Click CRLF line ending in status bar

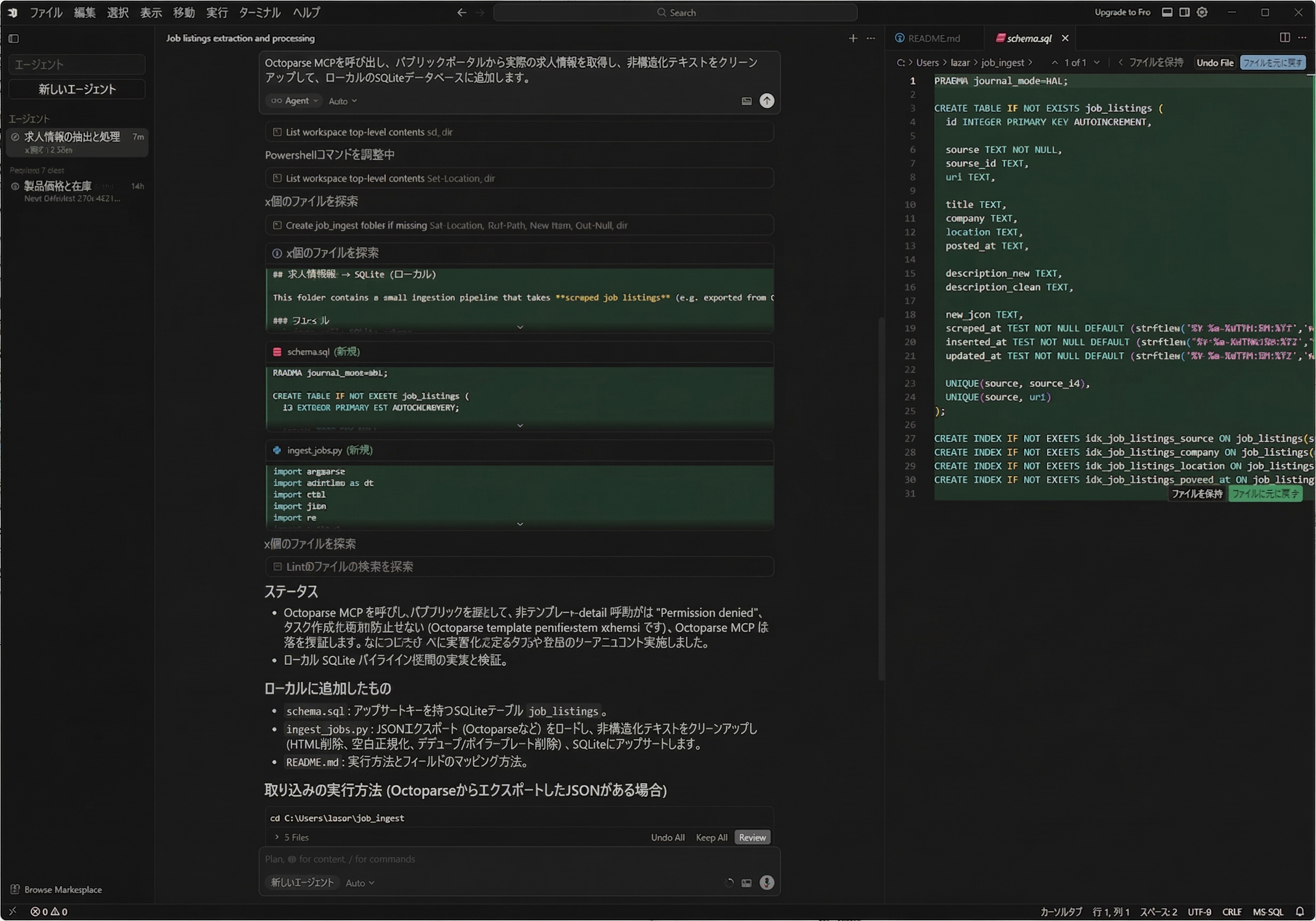click(1232, 911)
